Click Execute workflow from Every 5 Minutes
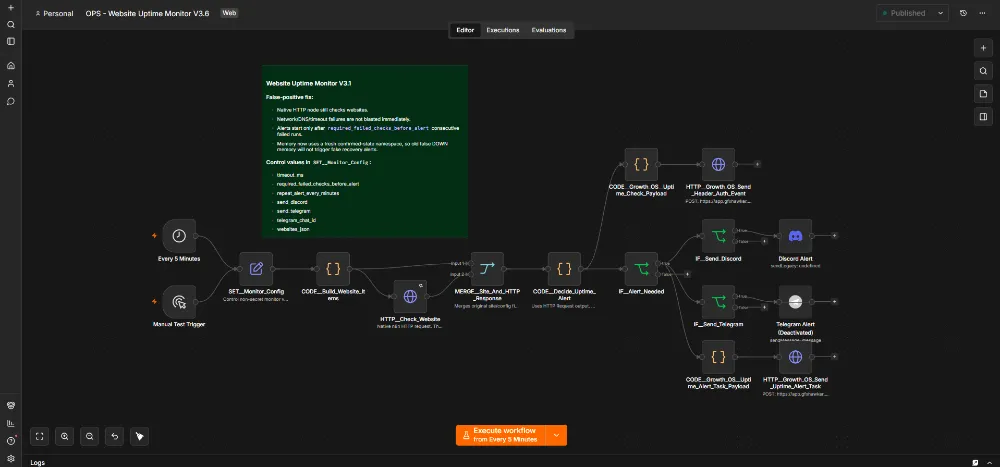Viewport: 1000px width, 467px height. pyautogui.click(x=501, y=435)
